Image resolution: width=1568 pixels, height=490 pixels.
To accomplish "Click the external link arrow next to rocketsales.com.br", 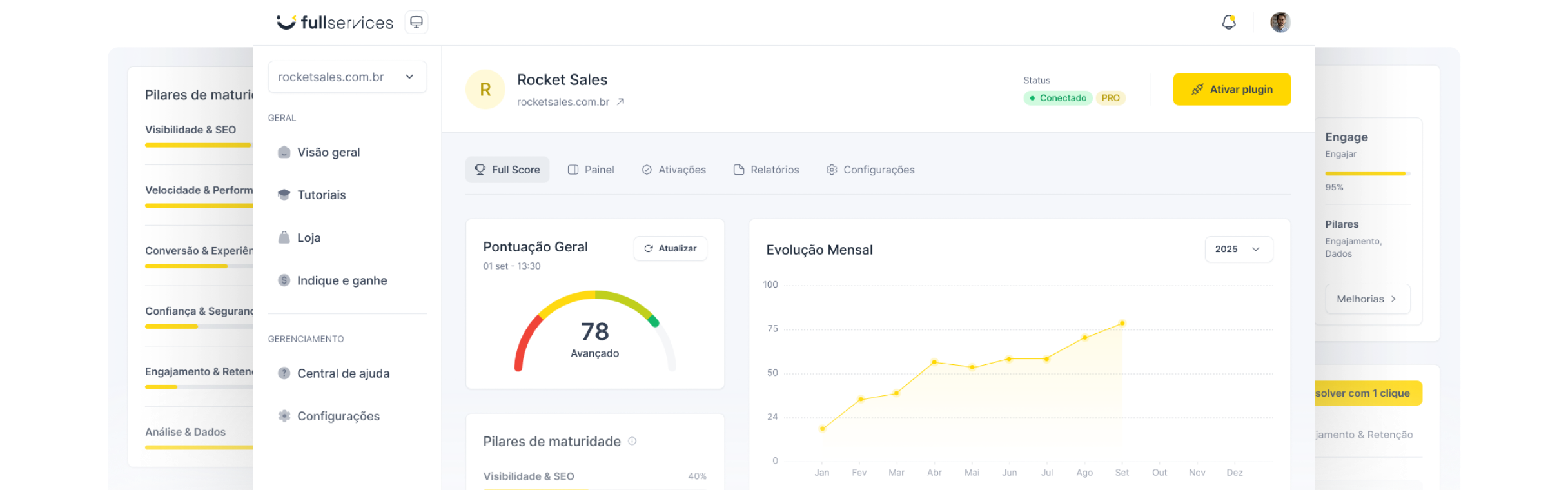I will [x=620, y=102].
